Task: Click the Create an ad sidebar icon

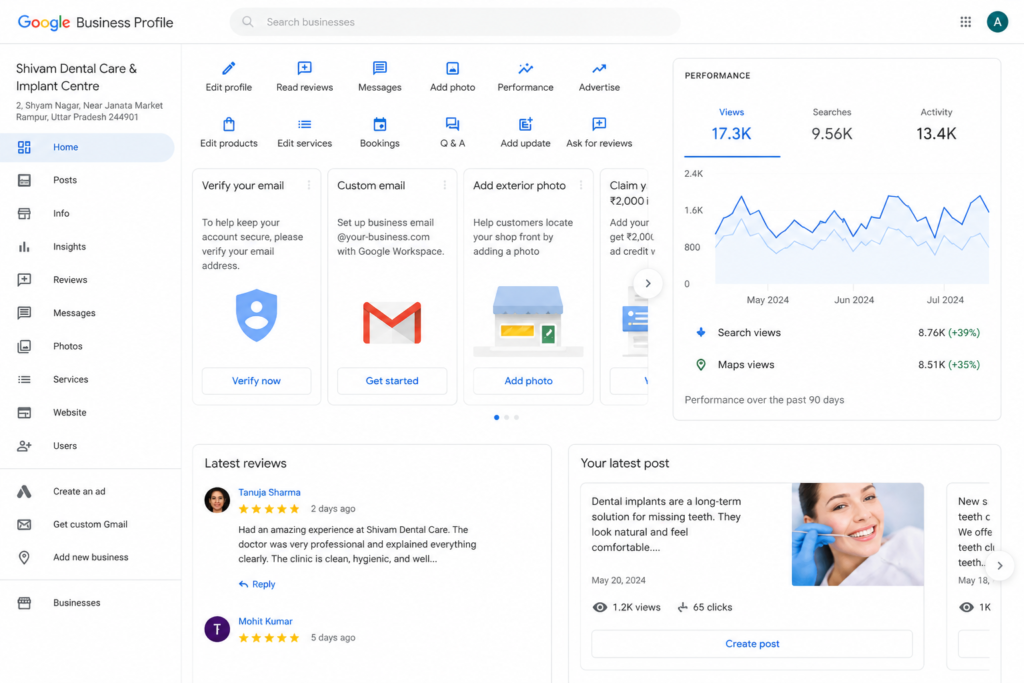Action: (24, 492)
